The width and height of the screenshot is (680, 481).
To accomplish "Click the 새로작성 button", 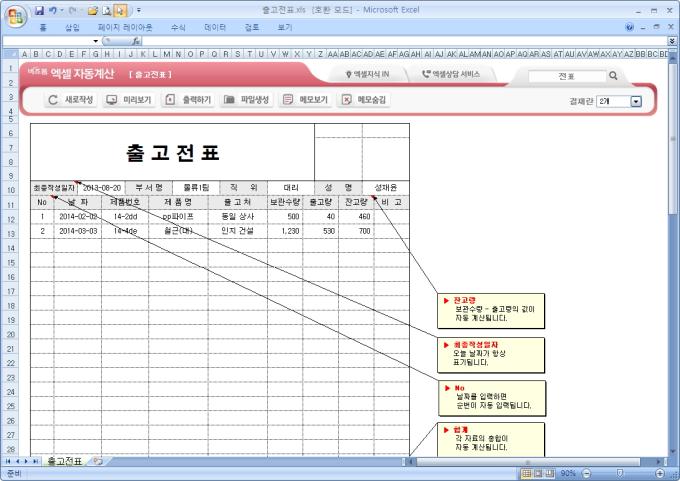I will click(71, 100).
